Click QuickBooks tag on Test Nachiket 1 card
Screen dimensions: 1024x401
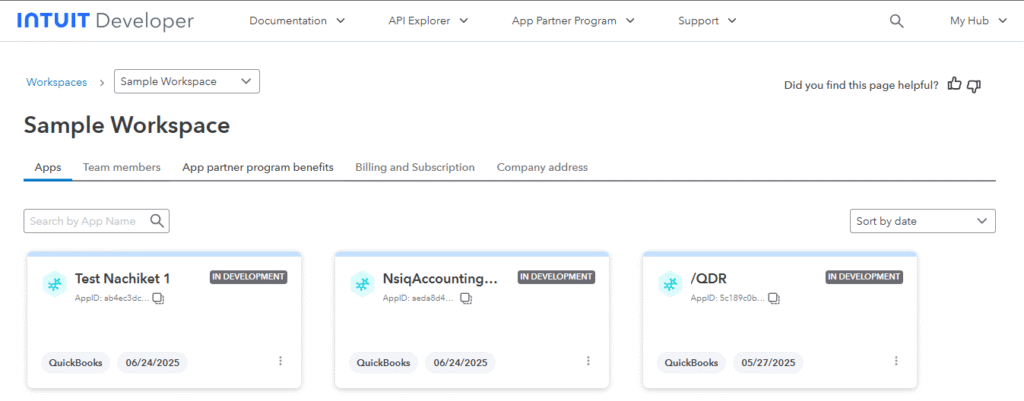coord(76,362)
